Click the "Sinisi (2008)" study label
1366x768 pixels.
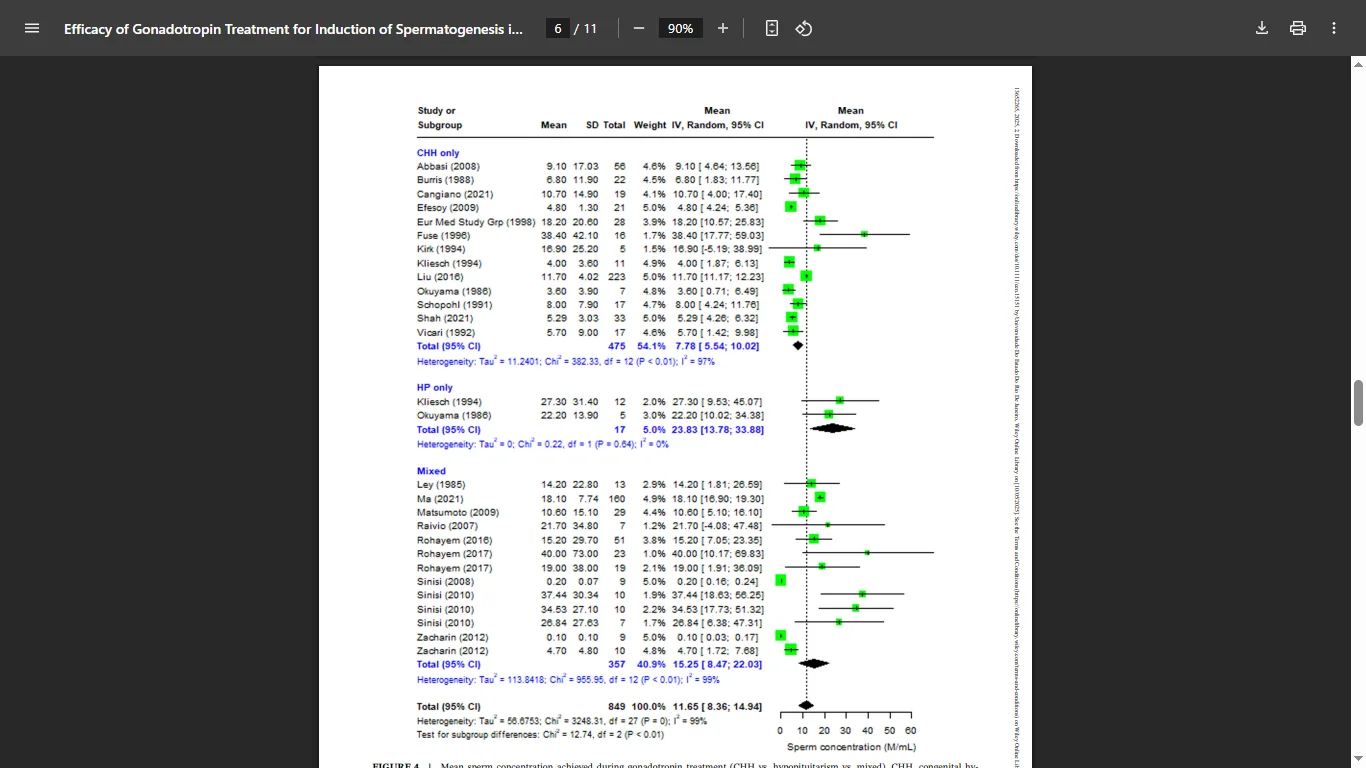[446, 582]
